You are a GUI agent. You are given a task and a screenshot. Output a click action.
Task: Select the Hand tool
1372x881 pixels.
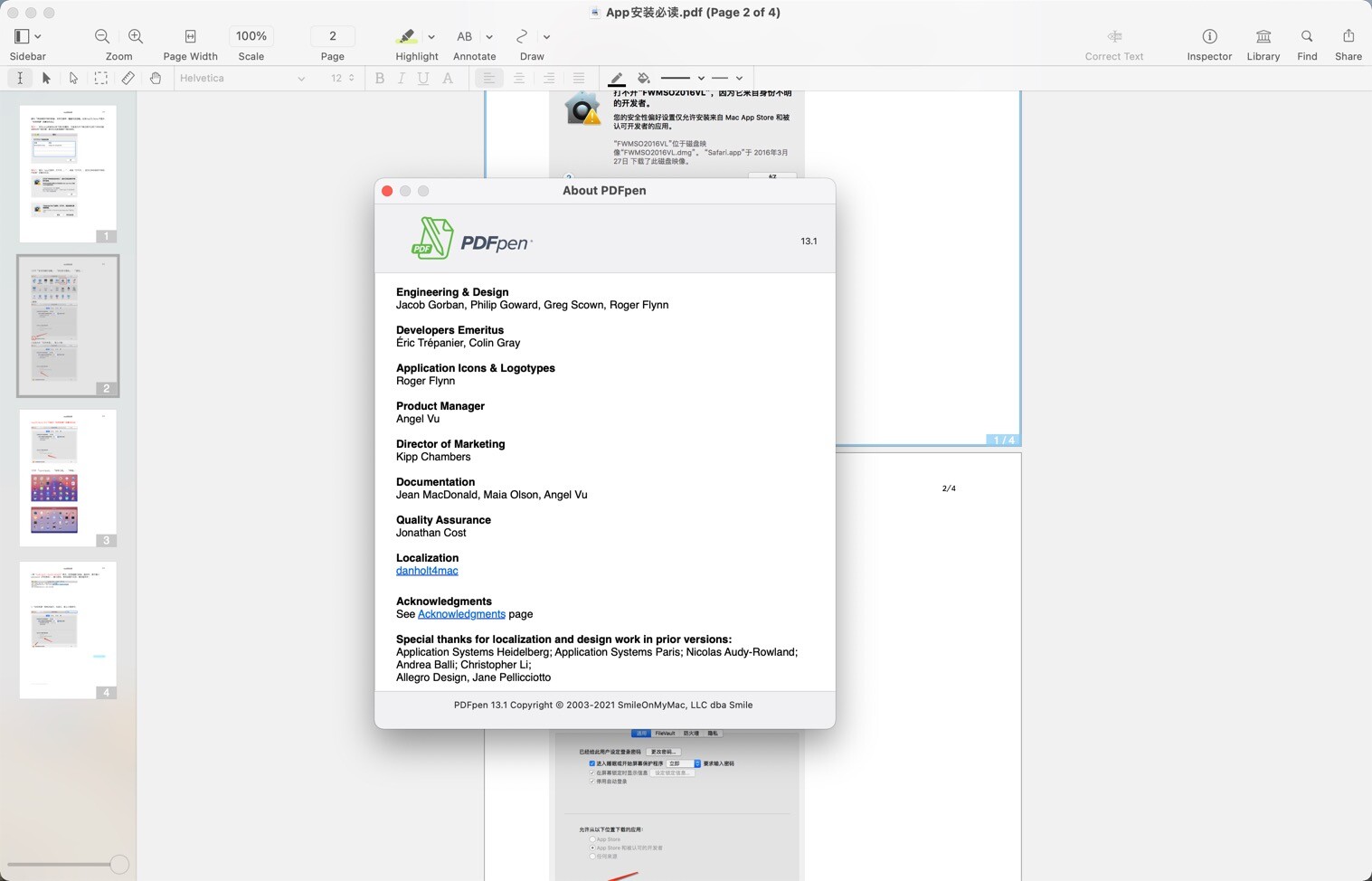(x=155, y=78)
